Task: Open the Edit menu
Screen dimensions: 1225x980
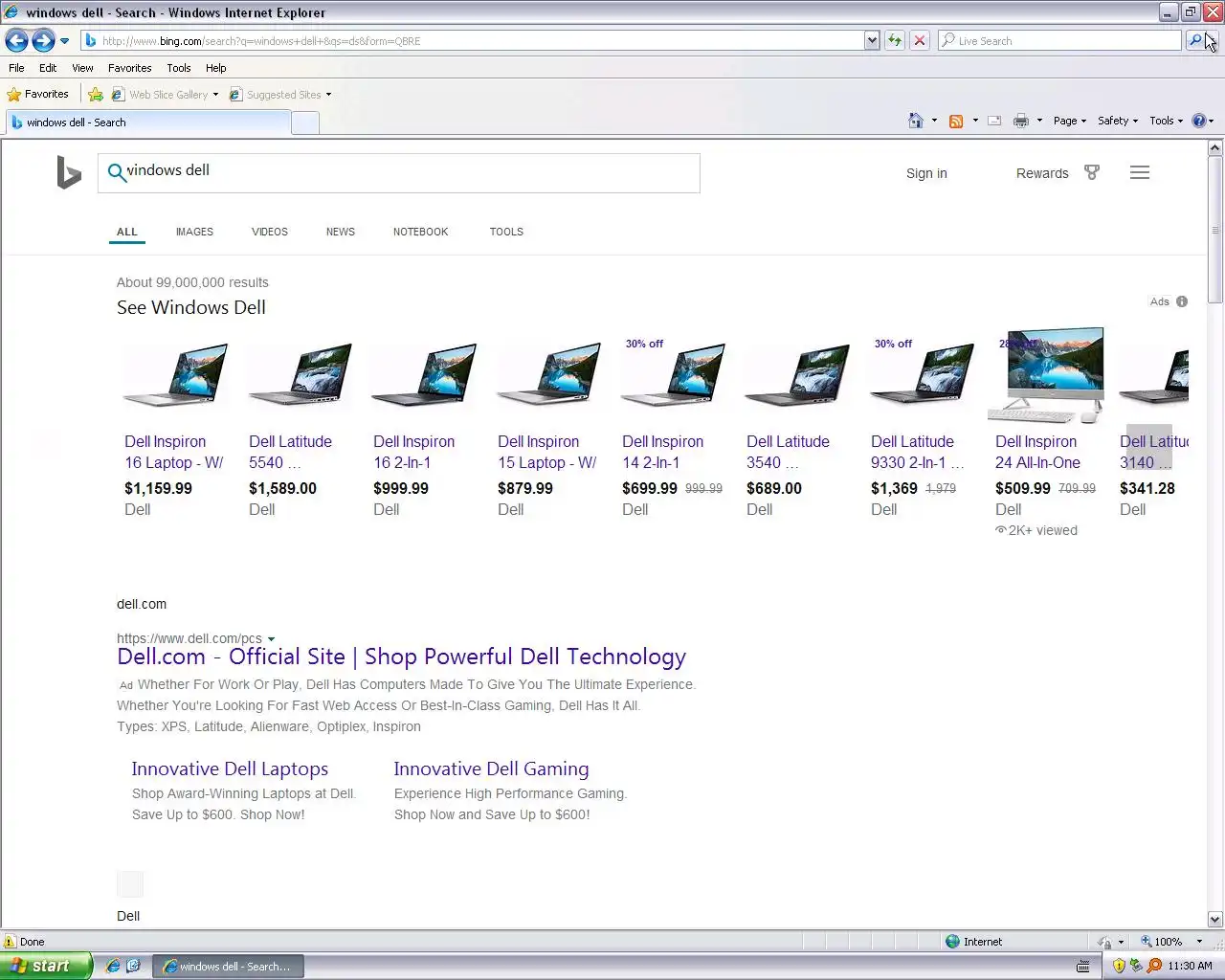Action: click(x=48, y=68)
